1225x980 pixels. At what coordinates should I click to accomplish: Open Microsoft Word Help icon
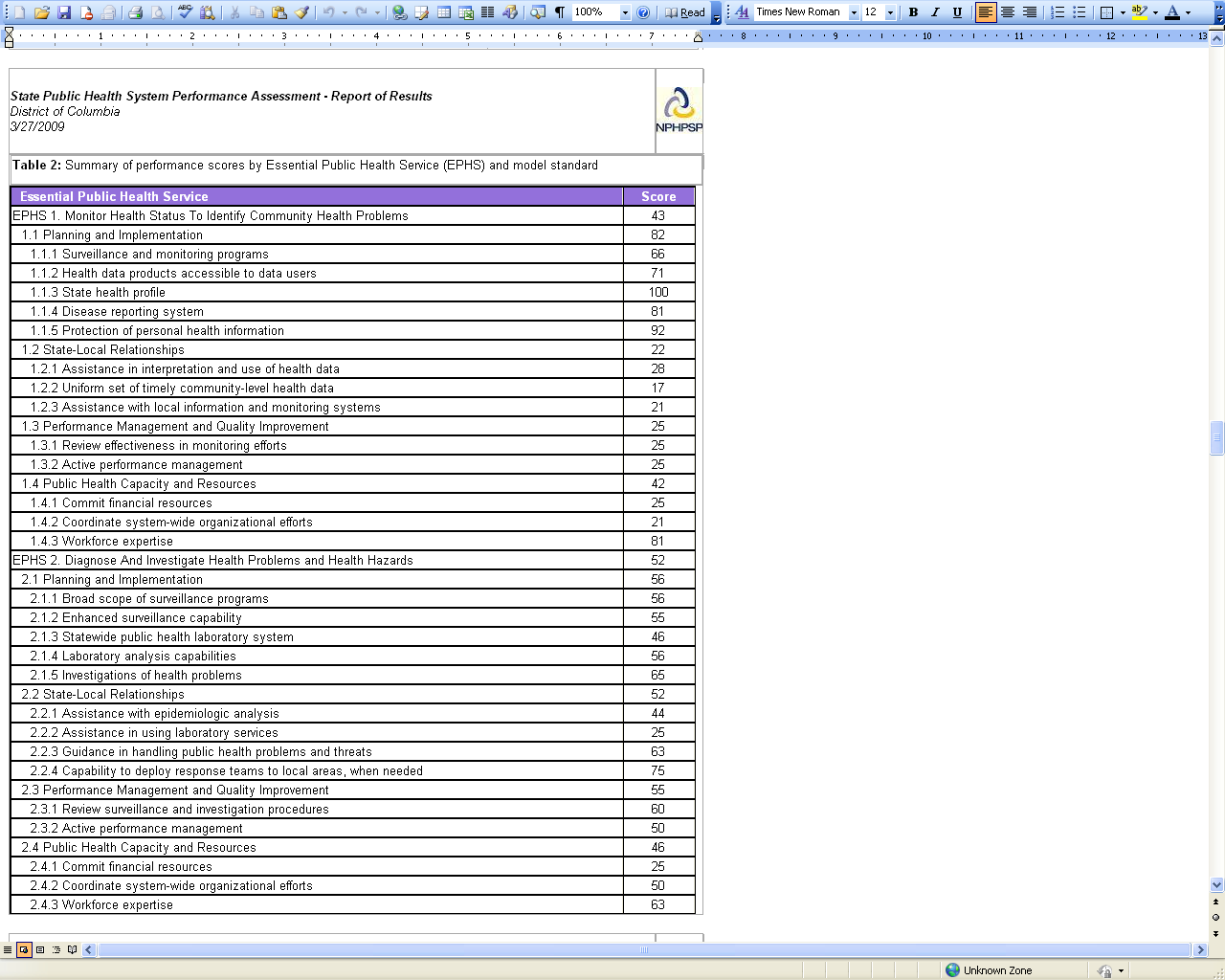click(x=643, y=12)
